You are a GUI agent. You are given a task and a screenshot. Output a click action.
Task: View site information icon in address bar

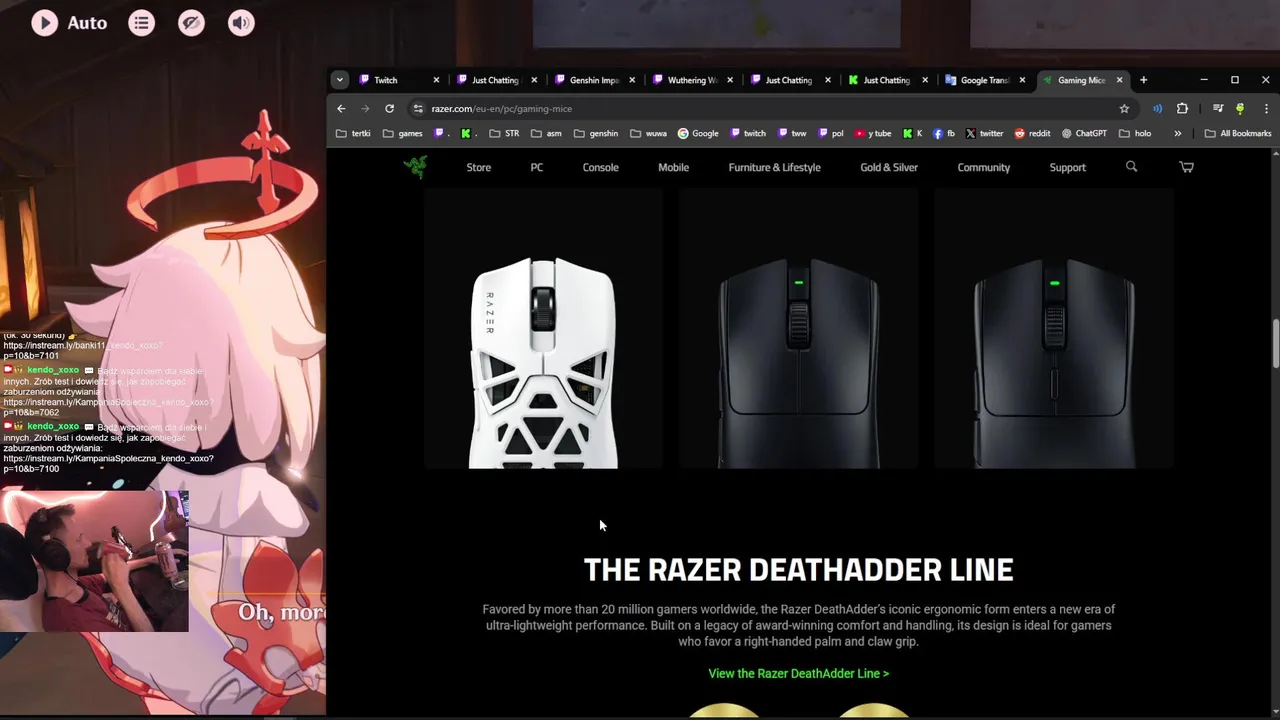418,108
